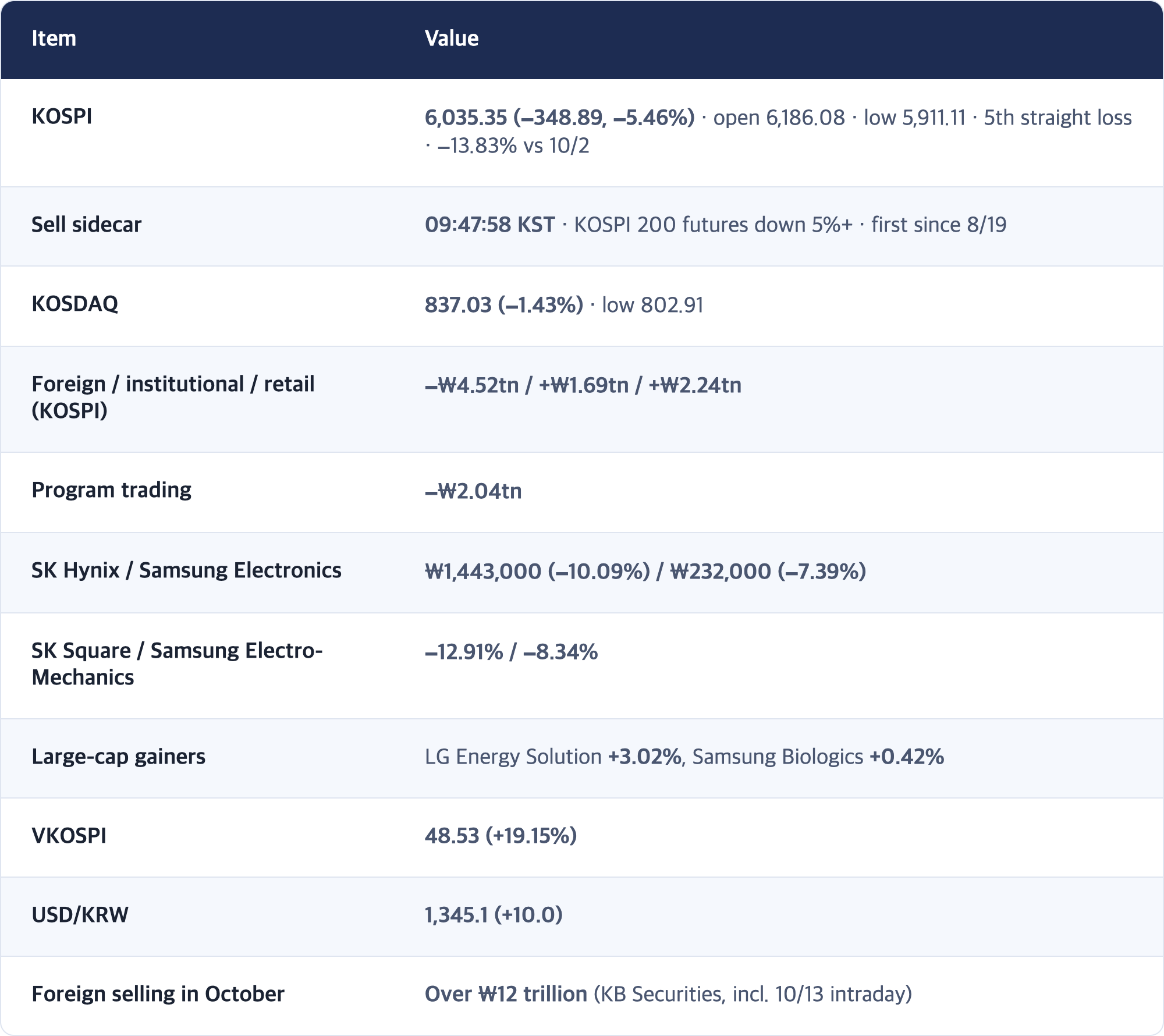Viewport: 1164px width, 1036px height.
Task: Click the 09:47:58 KST sidecar time
Action: click(489, 225)
